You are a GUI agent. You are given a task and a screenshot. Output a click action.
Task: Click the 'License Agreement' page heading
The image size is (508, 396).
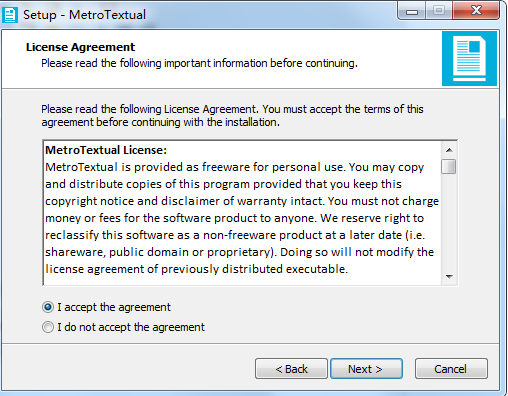tap(80, 47)
